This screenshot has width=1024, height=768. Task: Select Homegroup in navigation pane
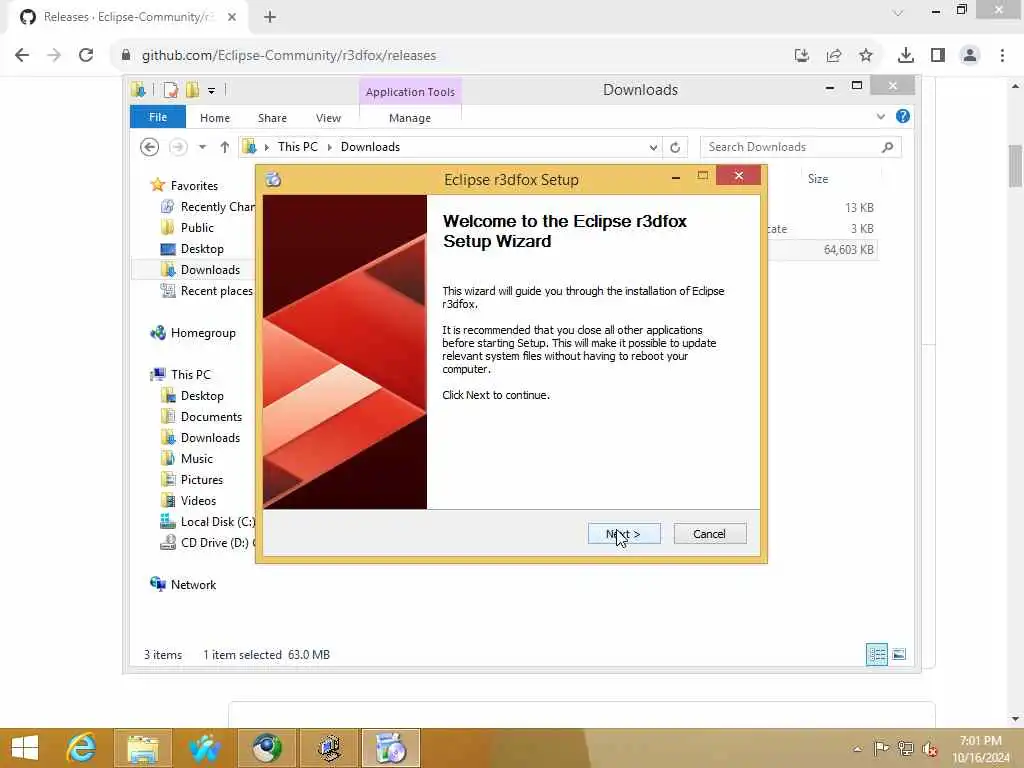point(202,332)
